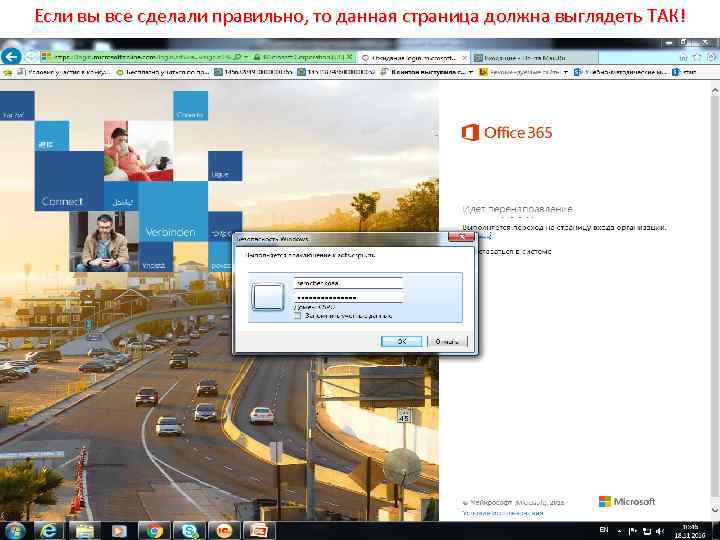The width and height of the screenshot is (720, 540).
Task: Open the media player taskbar icon
Action: tap(119, 531)
